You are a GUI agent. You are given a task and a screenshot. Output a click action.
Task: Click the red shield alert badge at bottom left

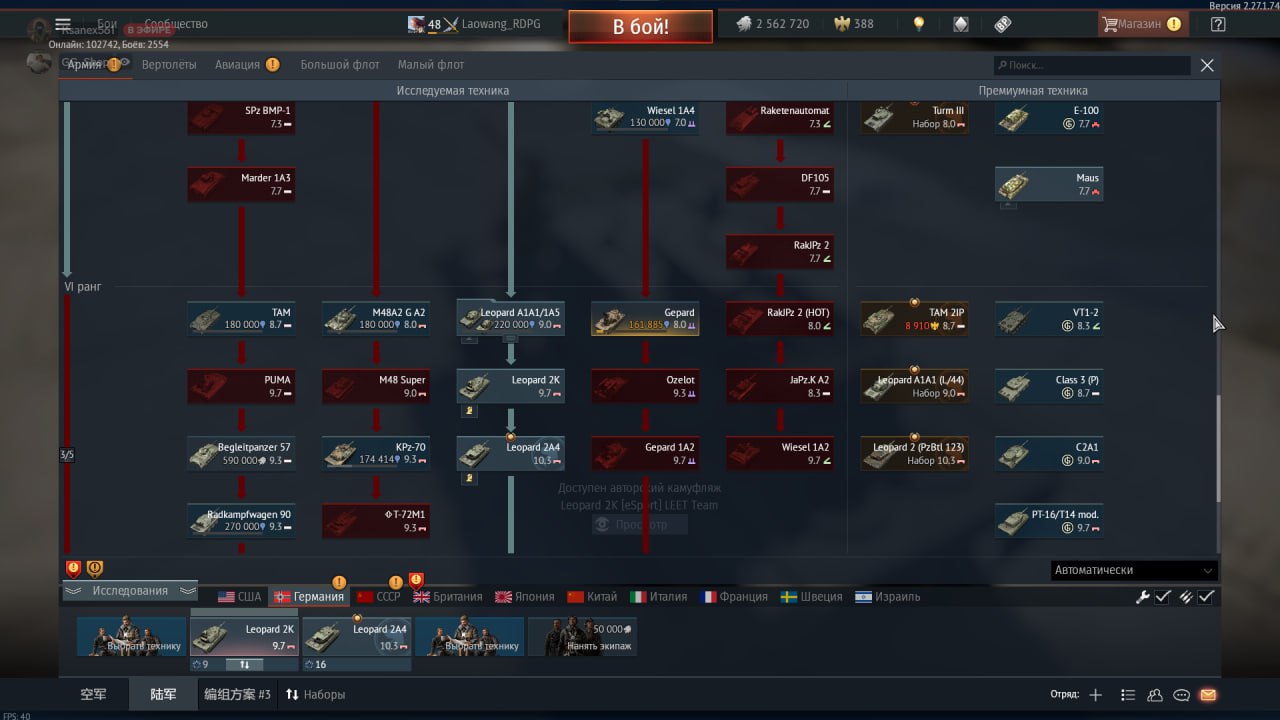pyautogui.click(x=73, y=569)
